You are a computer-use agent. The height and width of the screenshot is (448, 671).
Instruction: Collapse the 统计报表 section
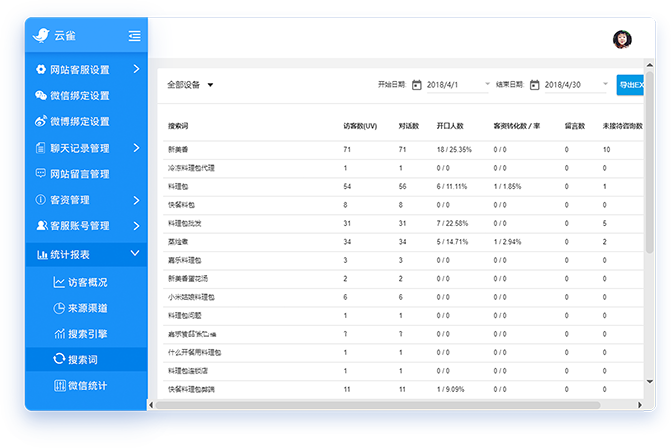pos(136,255)
